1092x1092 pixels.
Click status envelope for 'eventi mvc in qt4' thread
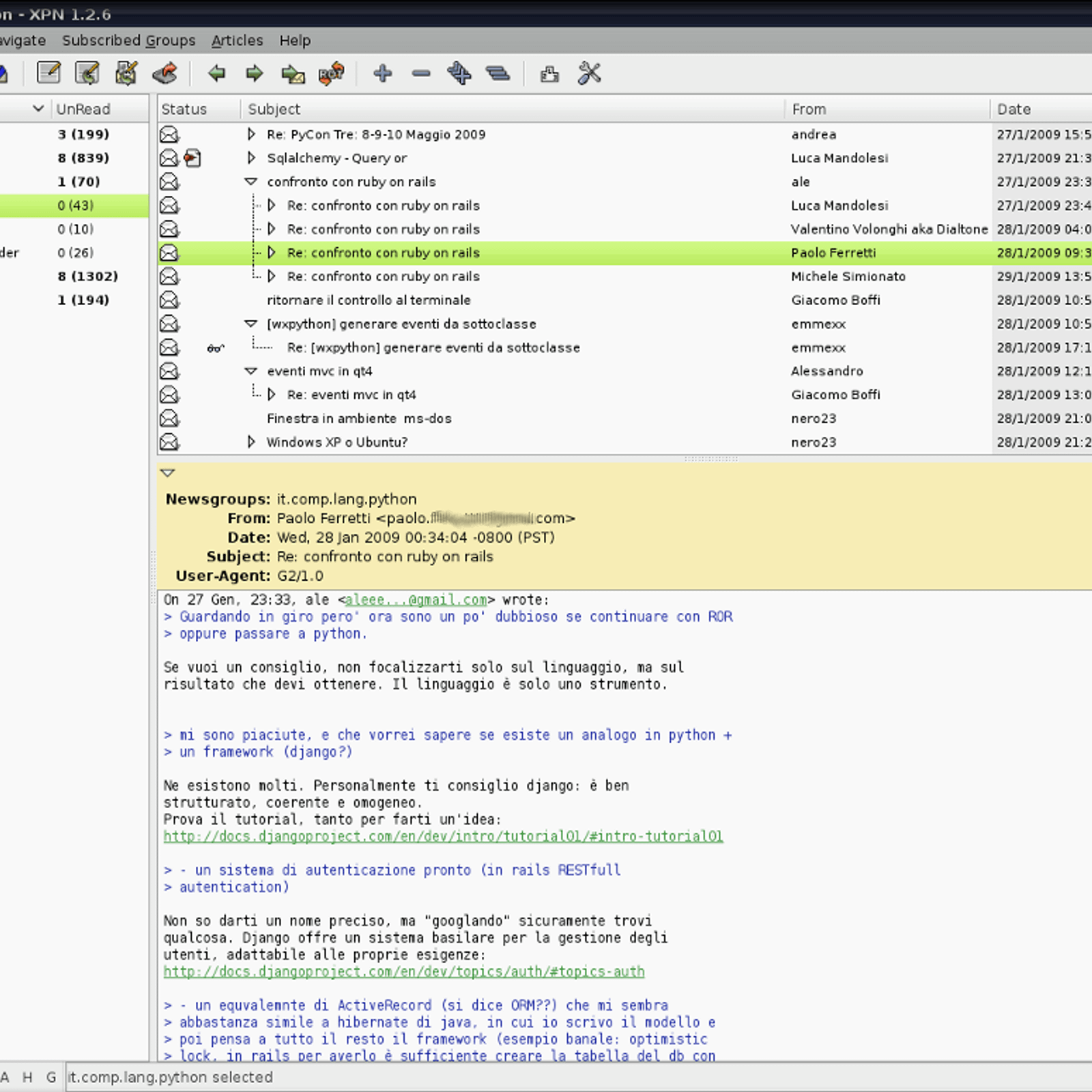coord(169,371)
